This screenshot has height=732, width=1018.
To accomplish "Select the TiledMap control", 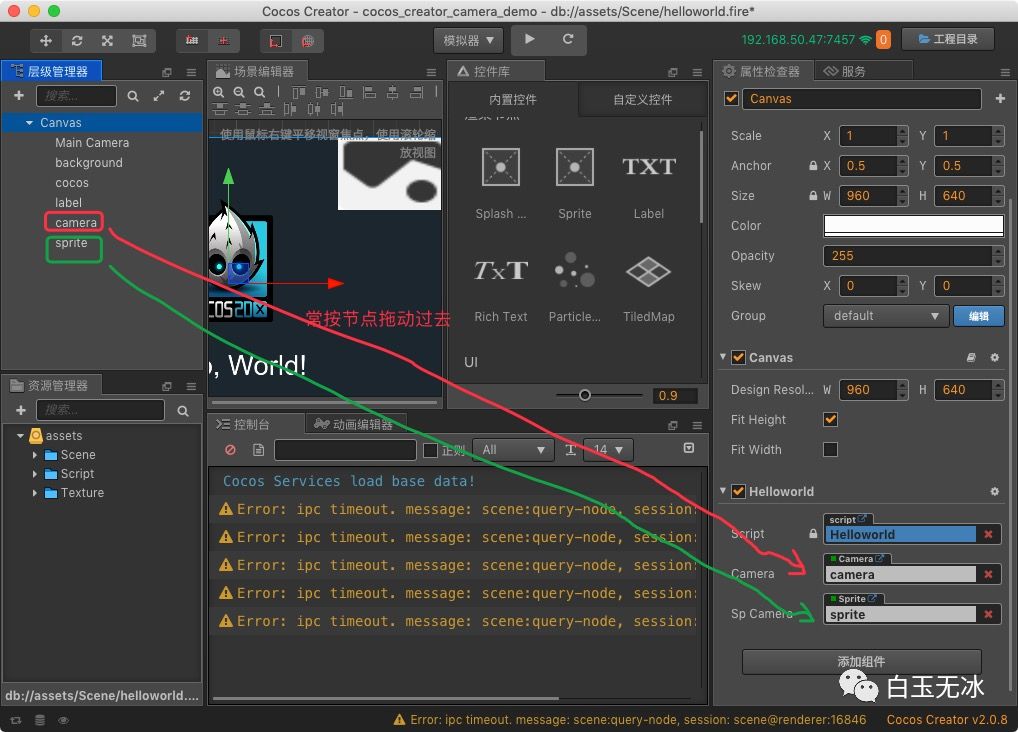I will point(648,271).
